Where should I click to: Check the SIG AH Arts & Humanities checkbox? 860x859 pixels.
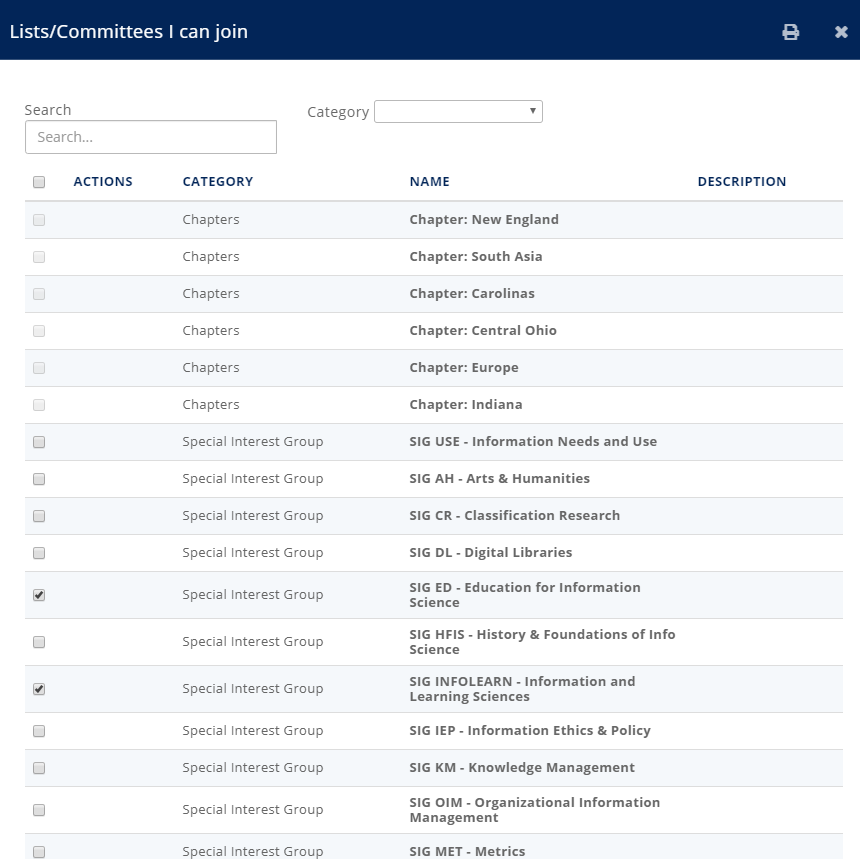(x=39, y=479)
